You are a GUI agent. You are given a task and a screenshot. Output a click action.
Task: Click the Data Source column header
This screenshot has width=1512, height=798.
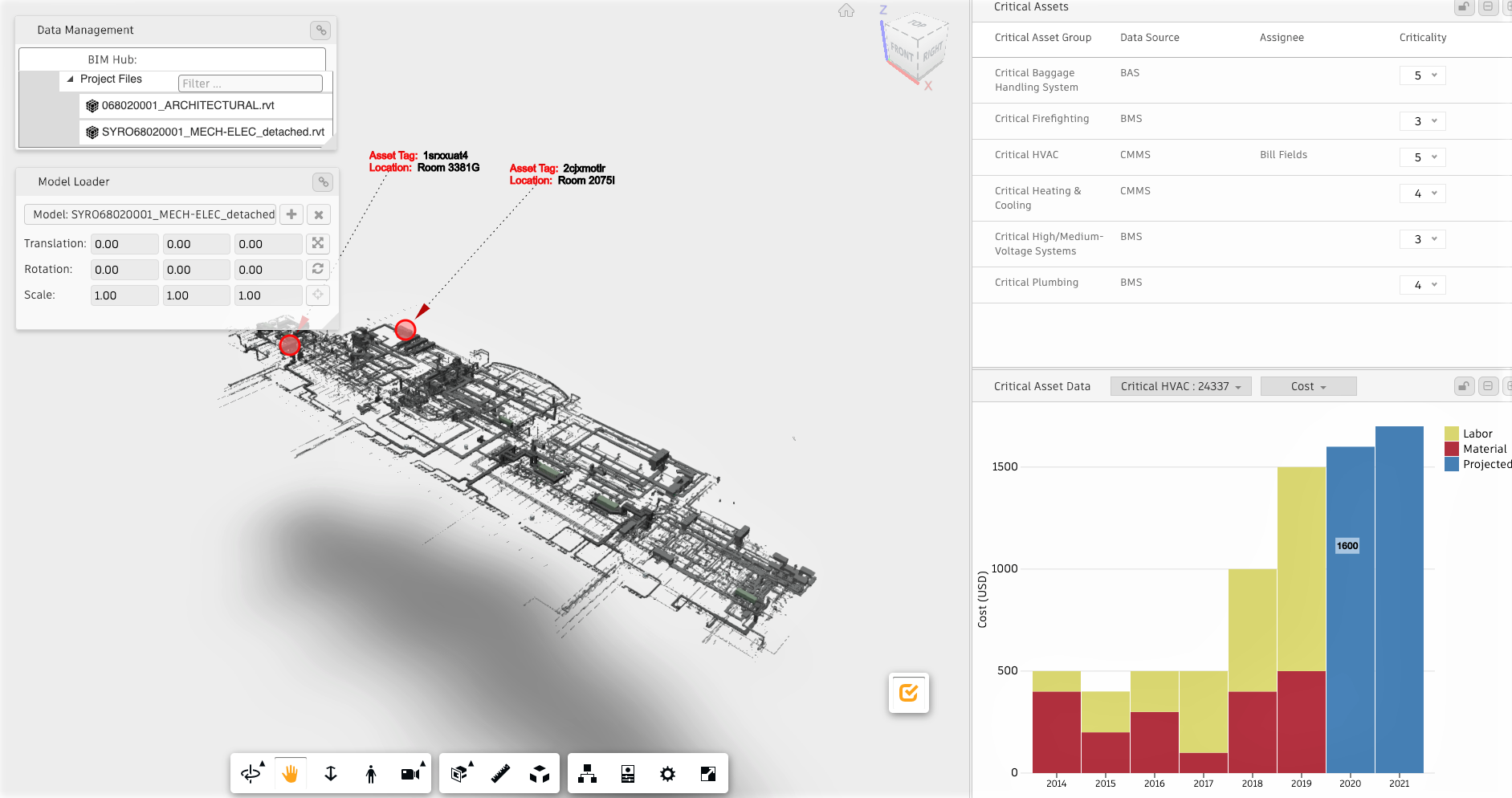(x=1150, y=38)
